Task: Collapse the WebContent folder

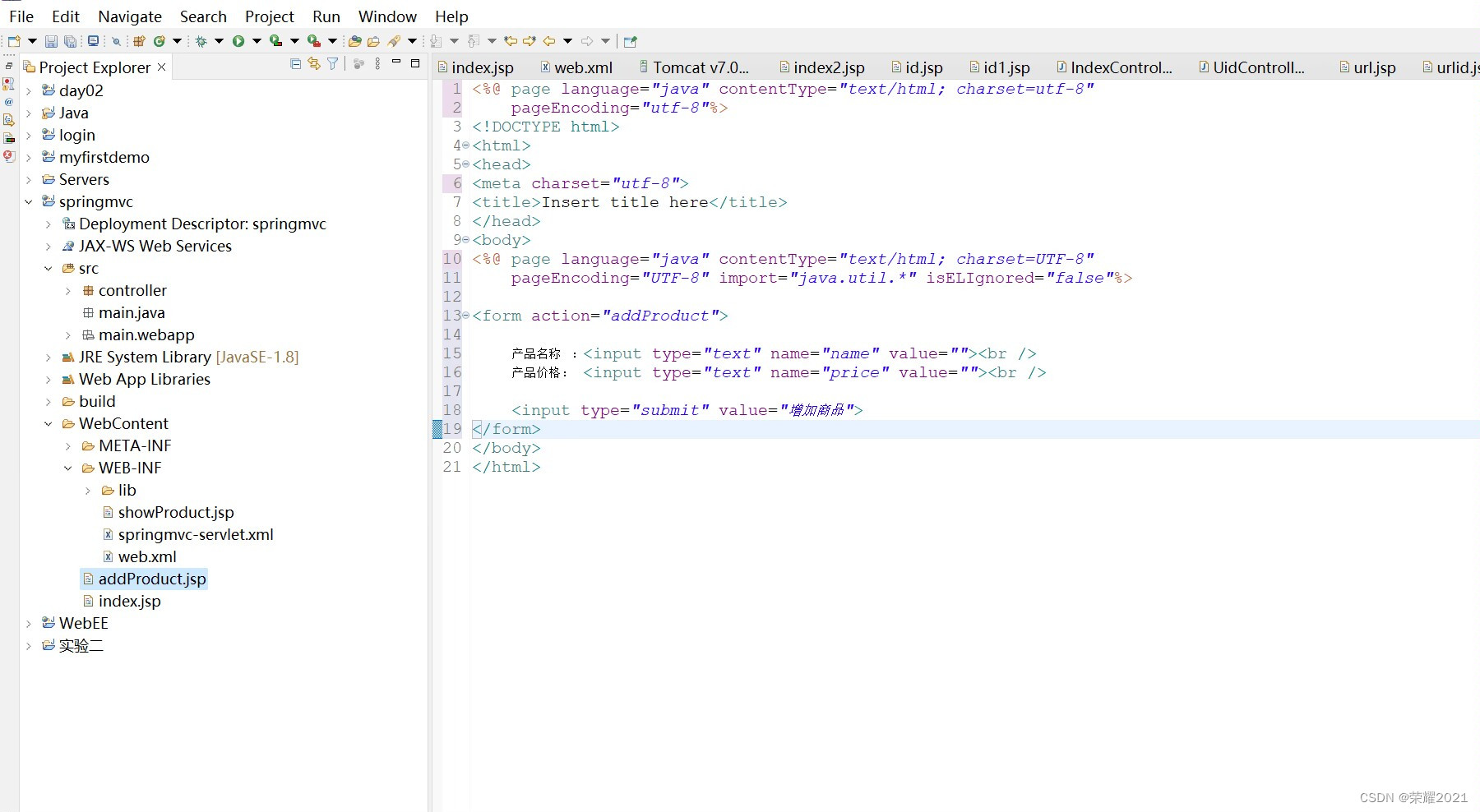Action: tap(49, 423)
